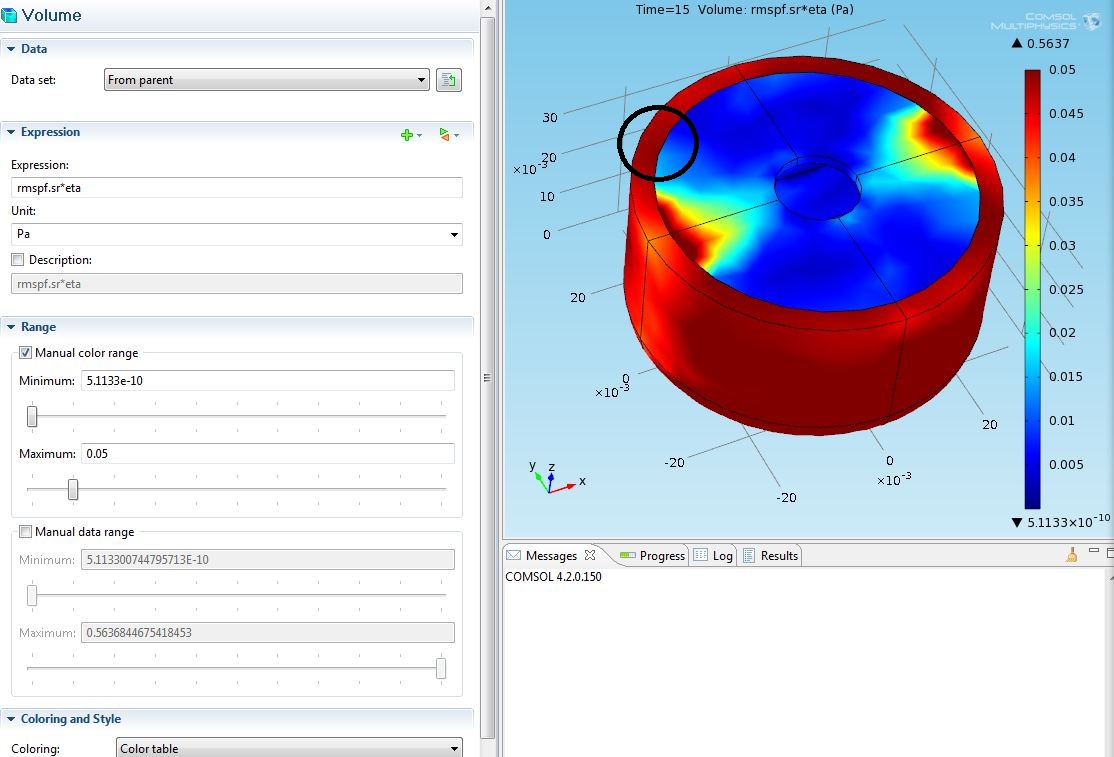Open the Unit dropdown showing Pa

(x=236, y=234)
